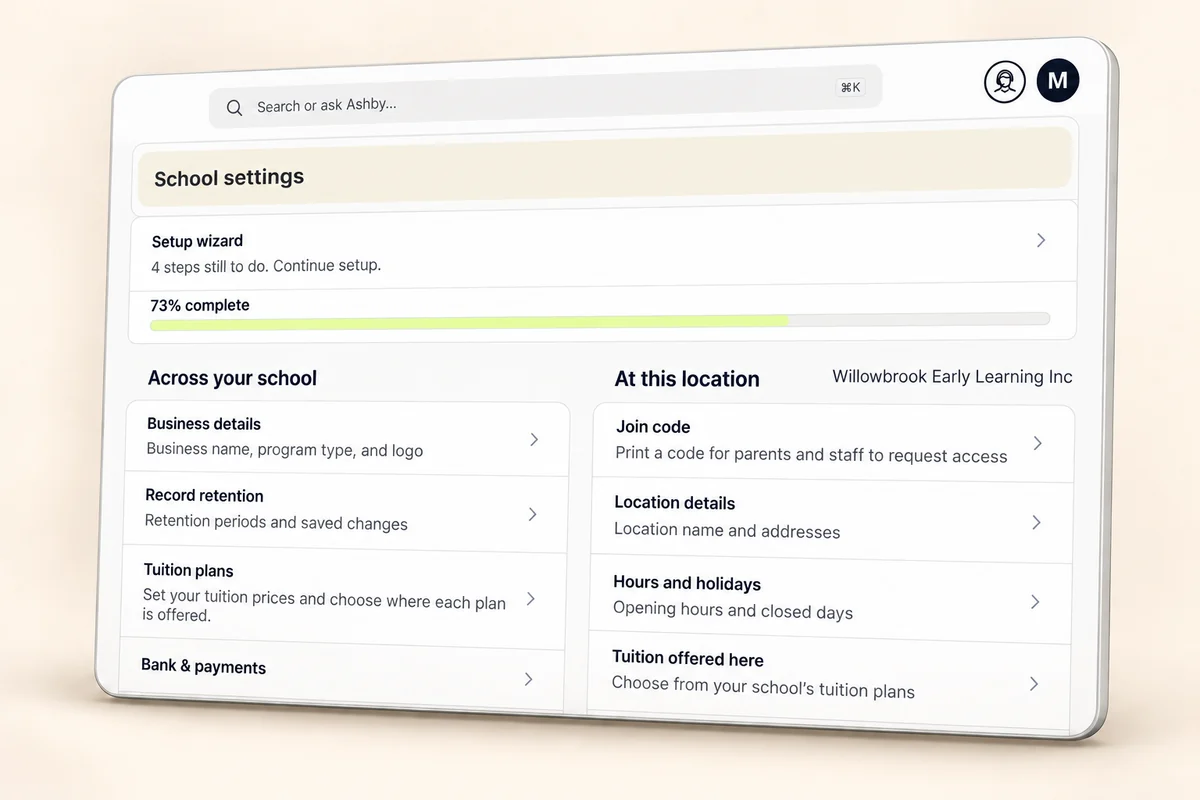Viewport: 1200px width, 800px height.
Task: Open the M profile avatar
Action: [x=1058, y=80]
